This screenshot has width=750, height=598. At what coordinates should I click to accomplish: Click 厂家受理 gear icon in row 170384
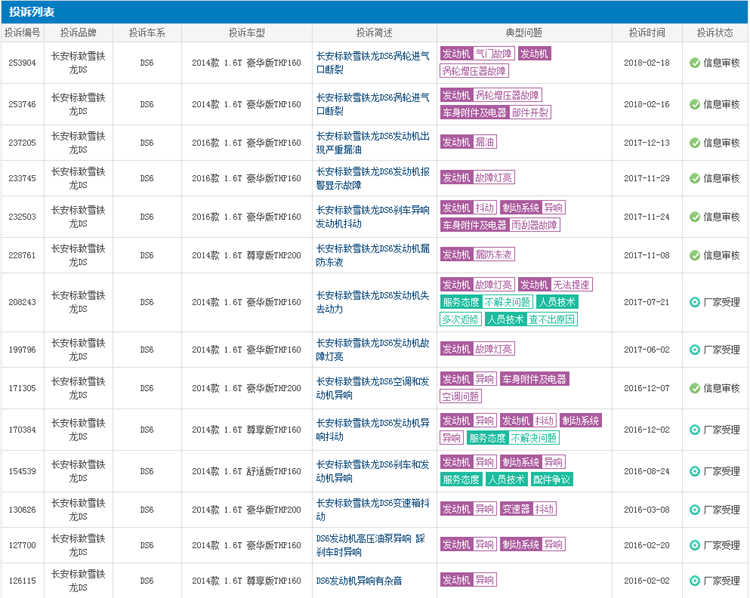[x=695, y=430]
